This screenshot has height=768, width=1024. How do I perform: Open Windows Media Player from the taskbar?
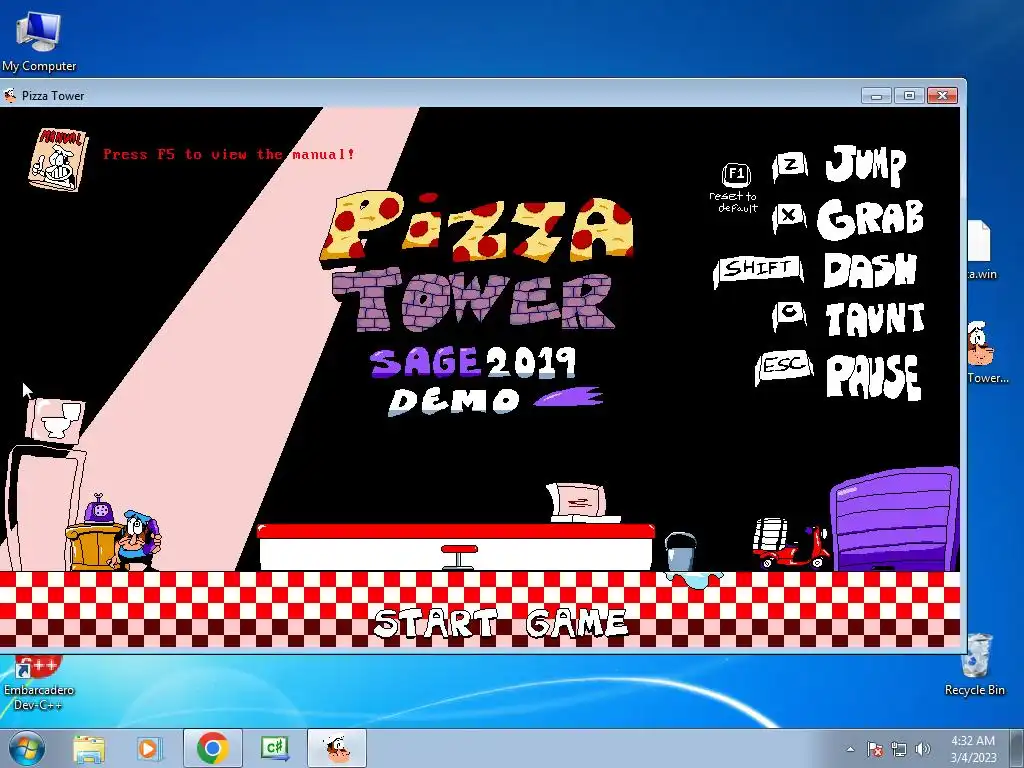pyautogui.click(x=148, y=748)
